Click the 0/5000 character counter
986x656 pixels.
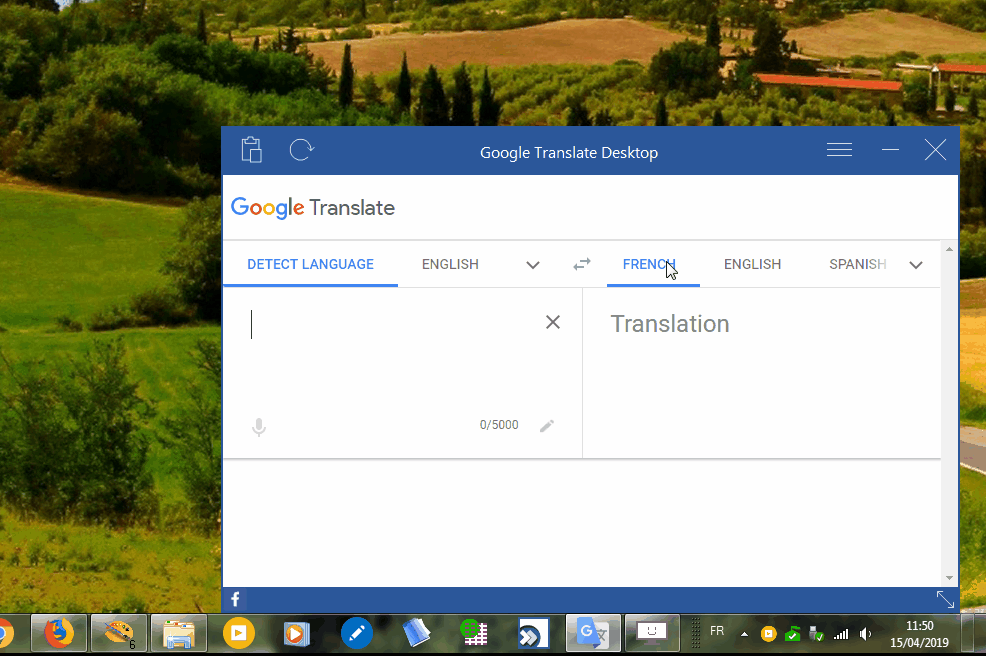pyautogui.click(x=499, y=425)
